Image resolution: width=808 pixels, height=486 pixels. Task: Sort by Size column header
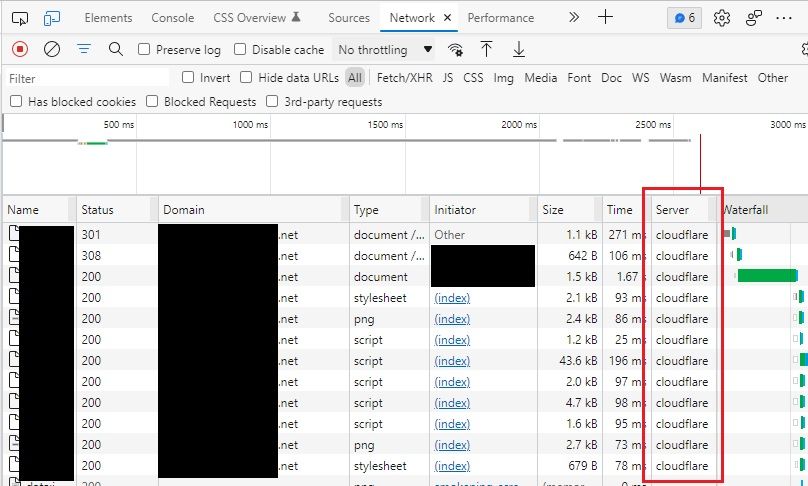570,210
